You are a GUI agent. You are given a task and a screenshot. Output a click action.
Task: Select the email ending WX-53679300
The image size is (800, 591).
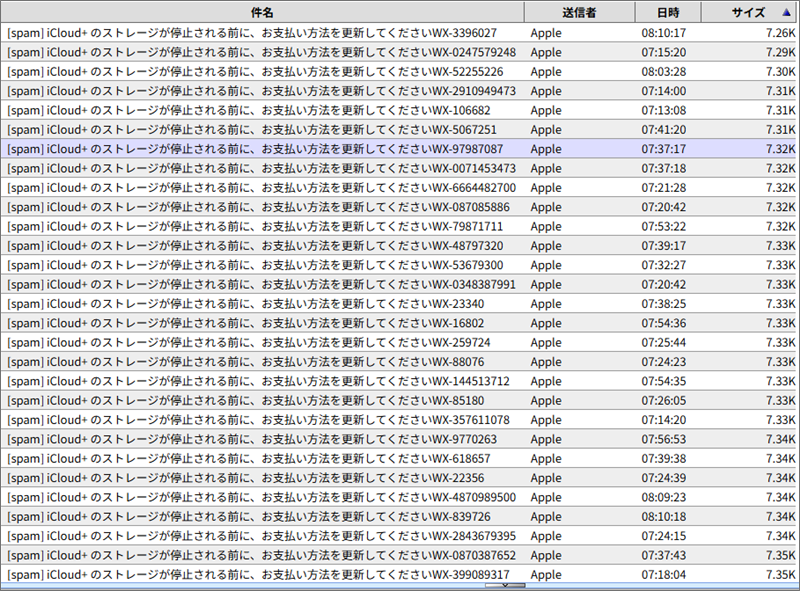click(400, 265)
